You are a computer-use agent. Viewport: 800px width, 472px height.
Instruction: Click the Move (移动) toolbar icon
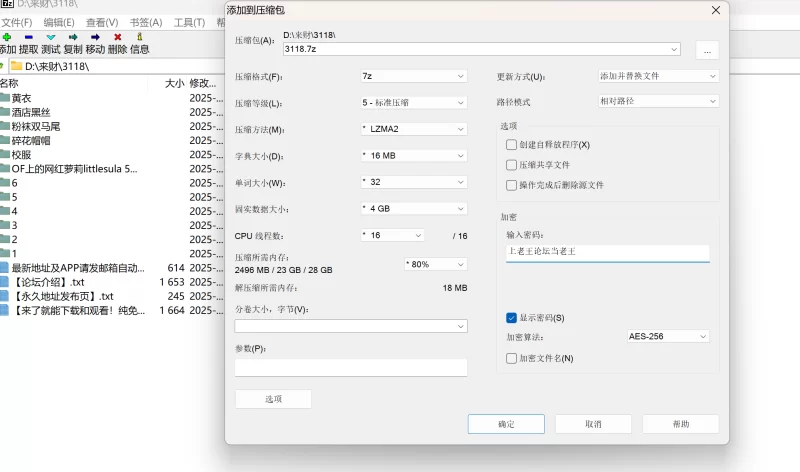coord(95,37)
